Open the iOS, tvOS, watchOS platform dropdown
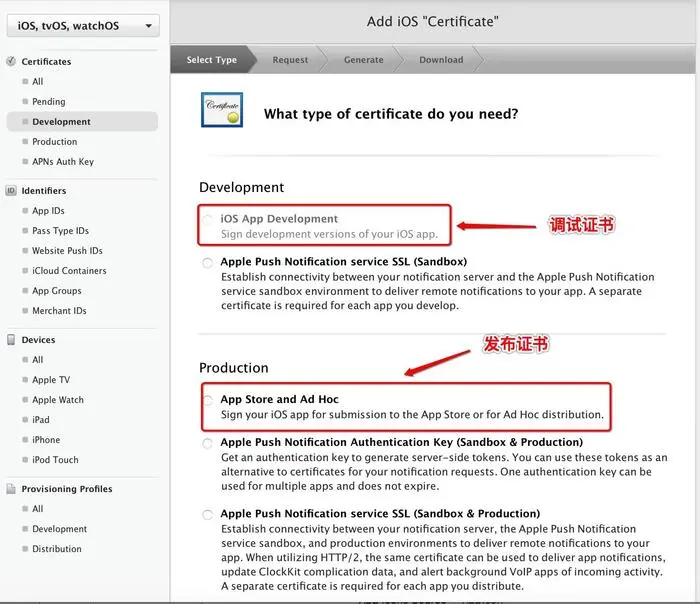Image resolution: width=700 pixels, height=604 pixels. [x=83, y=25]
